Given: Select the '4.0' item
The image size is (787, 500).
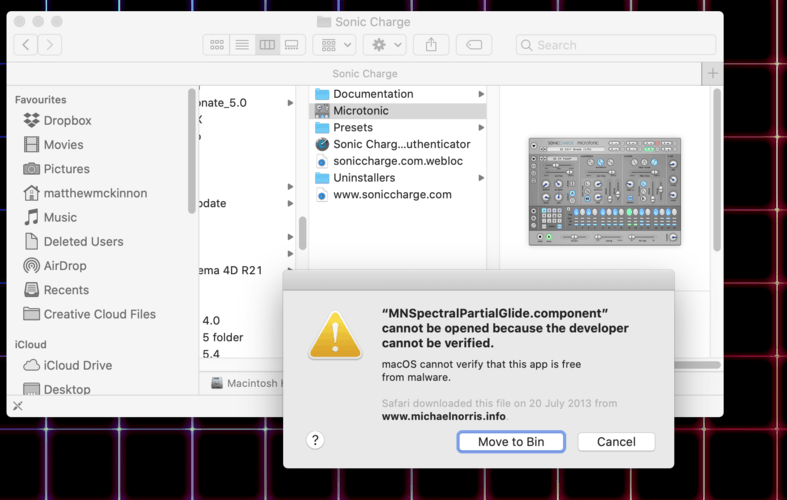Looking at the screenshot, I should (x=211, y=320).
